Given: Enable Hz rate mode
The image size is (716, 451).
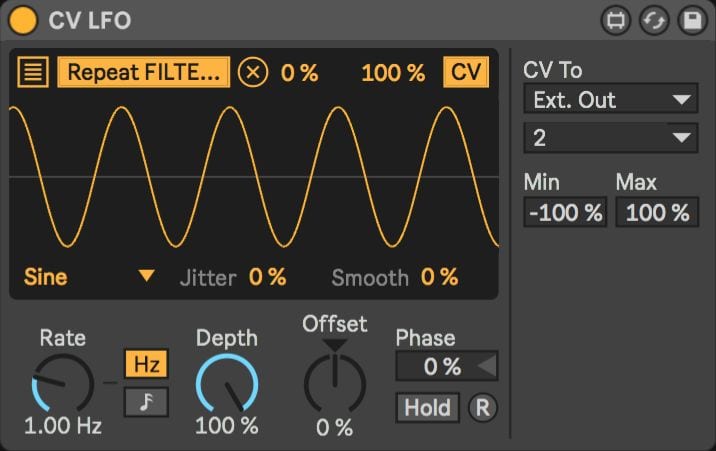Looking at the screenshot, I should point(147,364).
